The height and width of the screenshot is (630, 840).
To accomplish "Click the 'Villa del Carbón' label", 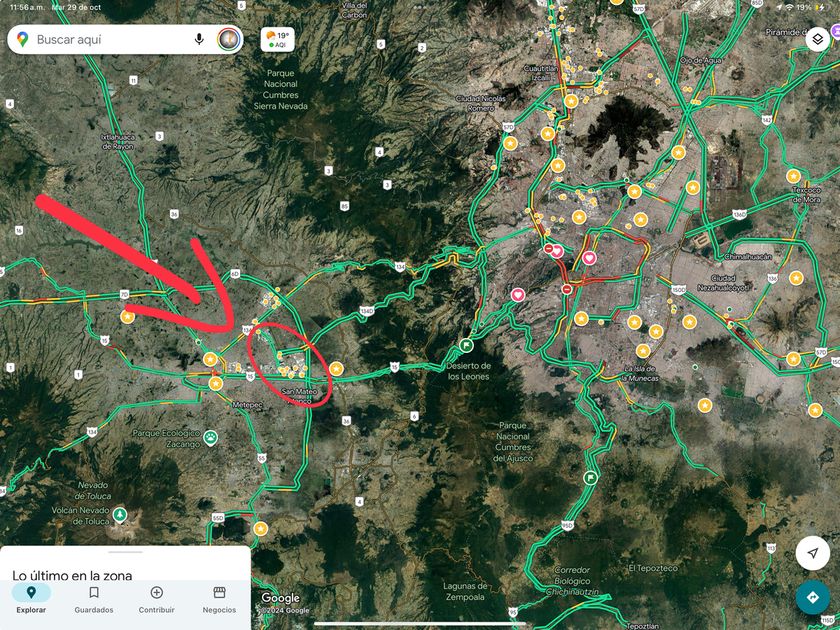I will [x=355, y=10].
